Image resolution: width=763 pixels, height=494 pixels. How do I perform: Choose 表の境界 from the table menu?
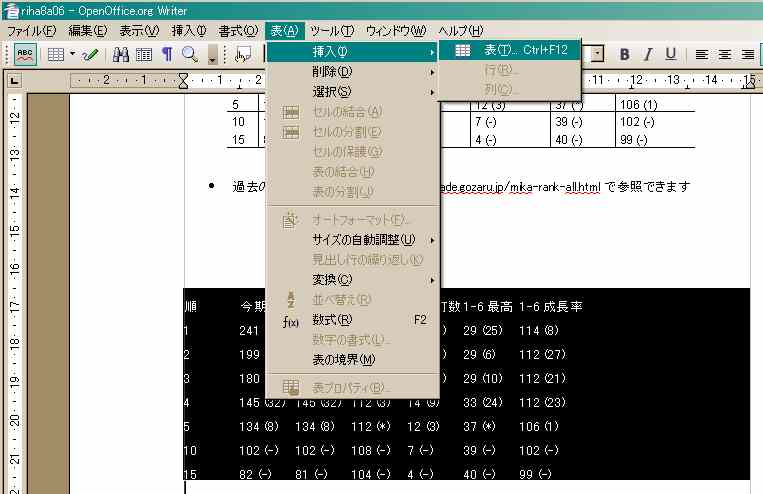344,359
